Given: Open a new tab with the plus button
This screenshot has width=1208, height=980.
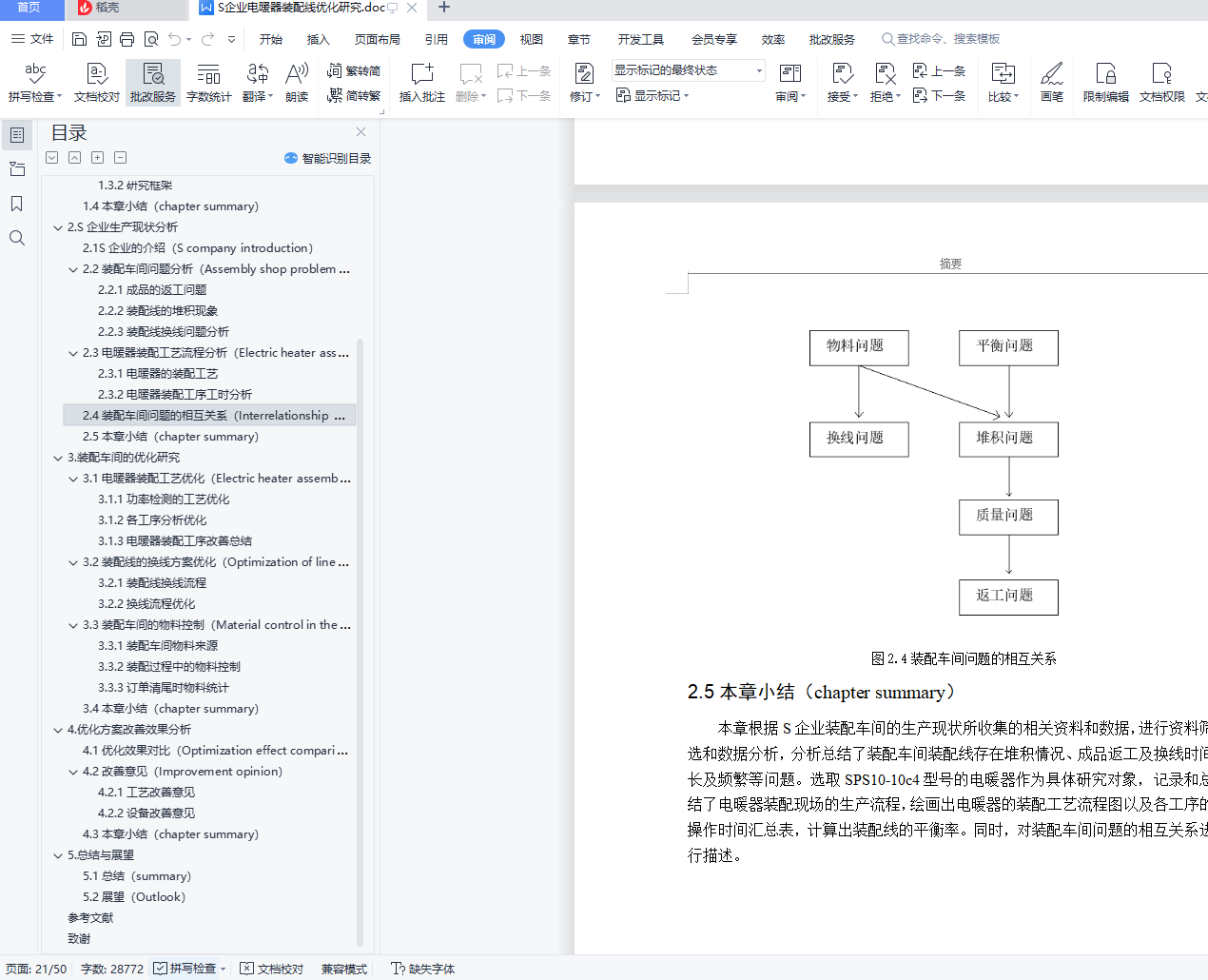Looking at the screenshot, I should tap(443, 8).
